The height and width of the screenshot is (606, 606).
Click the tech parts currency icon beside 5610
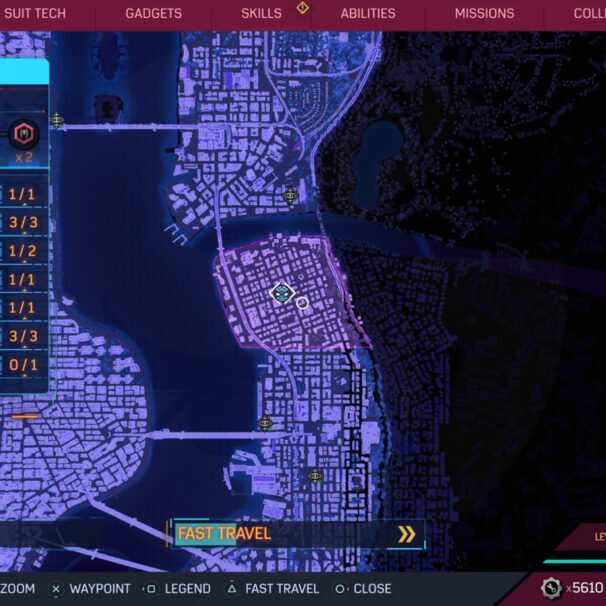pos(551,588)
